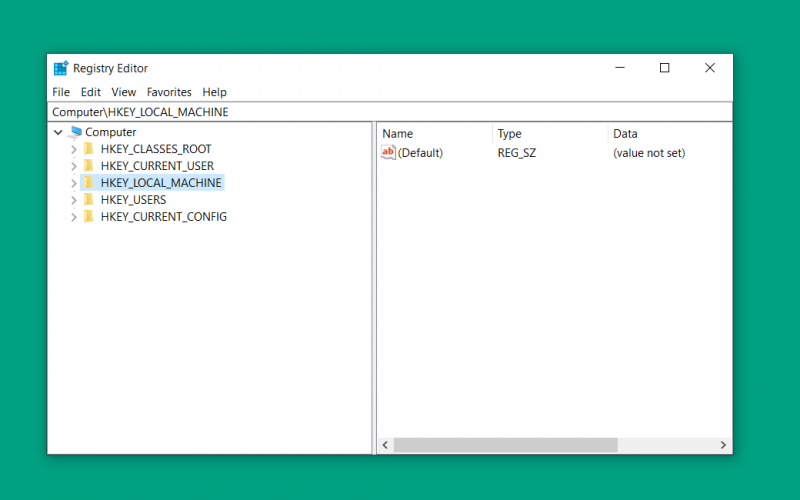The height and width of the screenshot is (500, 800).
Task: Click the HKEY_USERS folder icon
Action: coord(89,199)
